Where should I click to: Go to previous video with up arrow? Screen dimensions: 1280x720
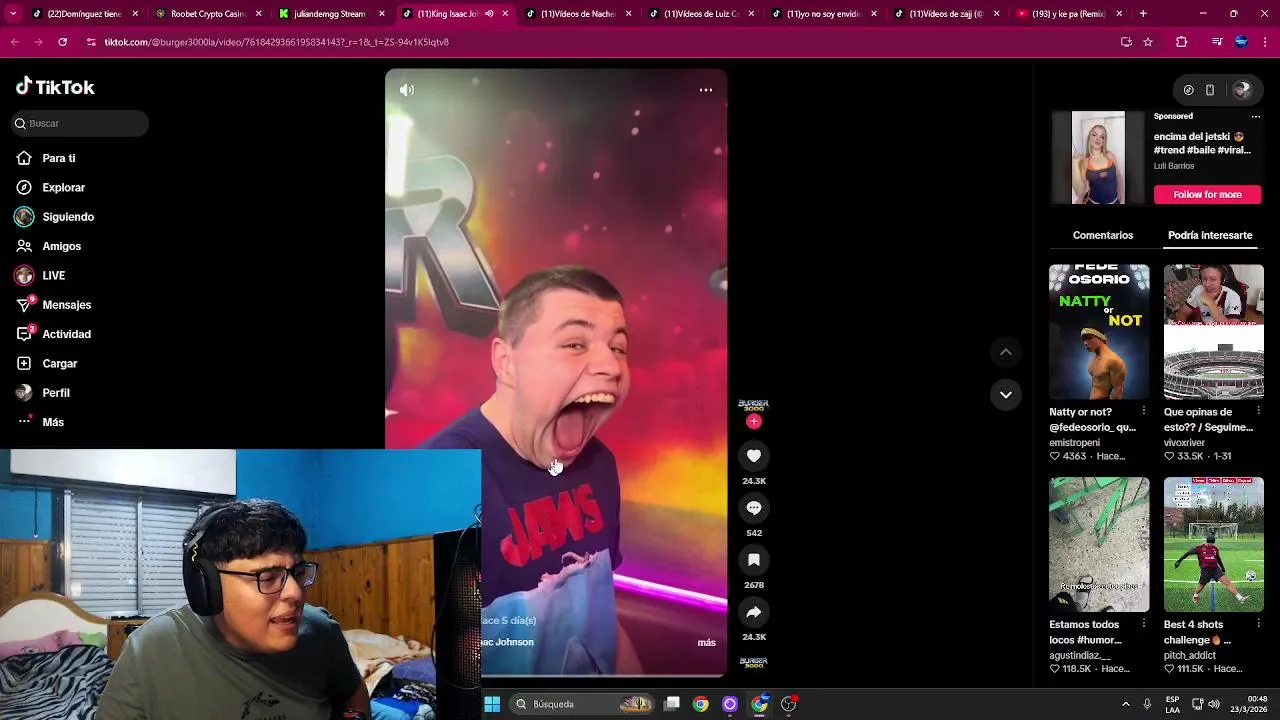[1006, 352]
